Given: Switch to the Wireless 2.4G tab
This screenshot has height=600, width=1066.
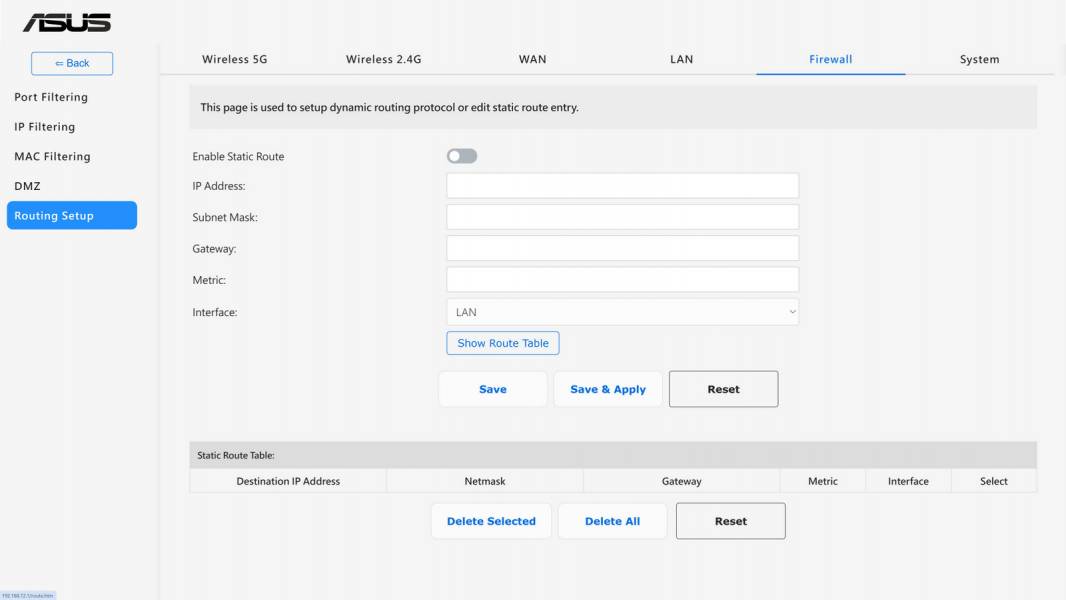Looking at the screenshot, I should [383, 59].
